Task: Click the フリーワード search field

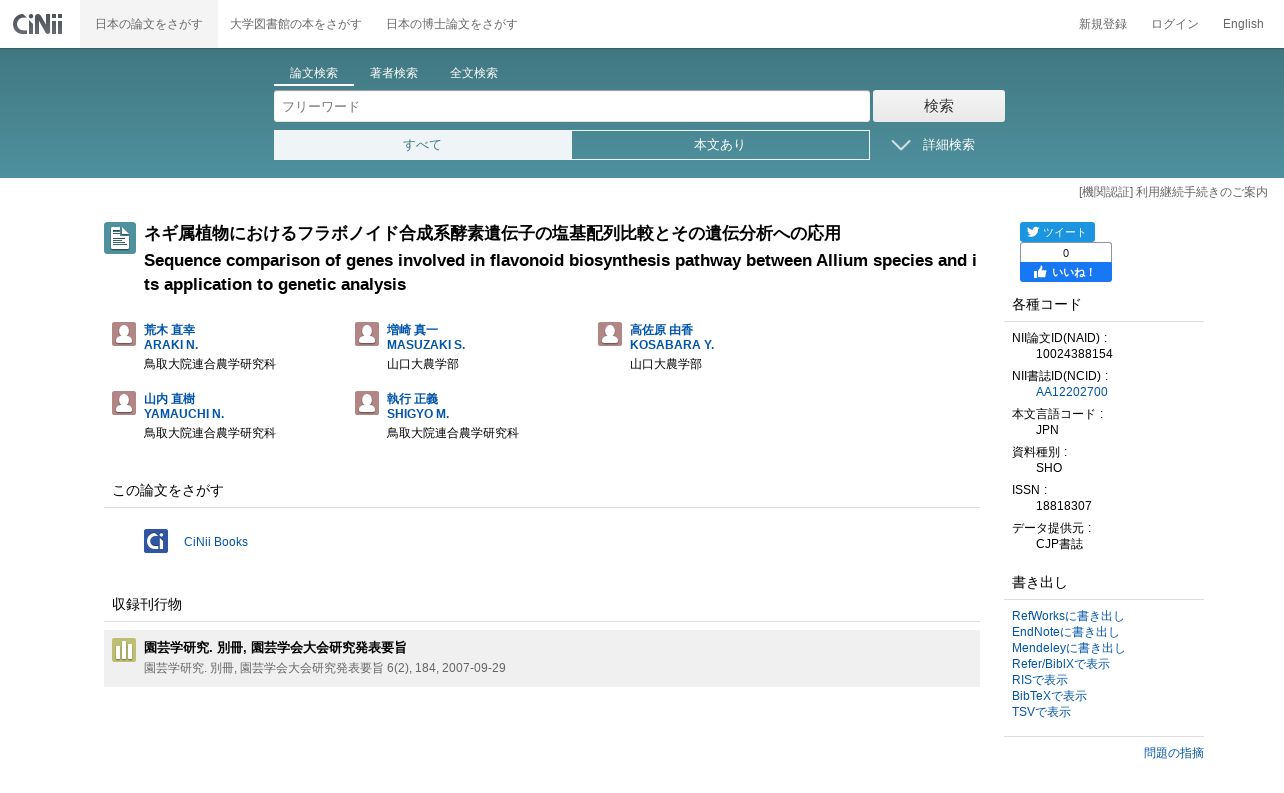Action: click(x=572, y=106)
